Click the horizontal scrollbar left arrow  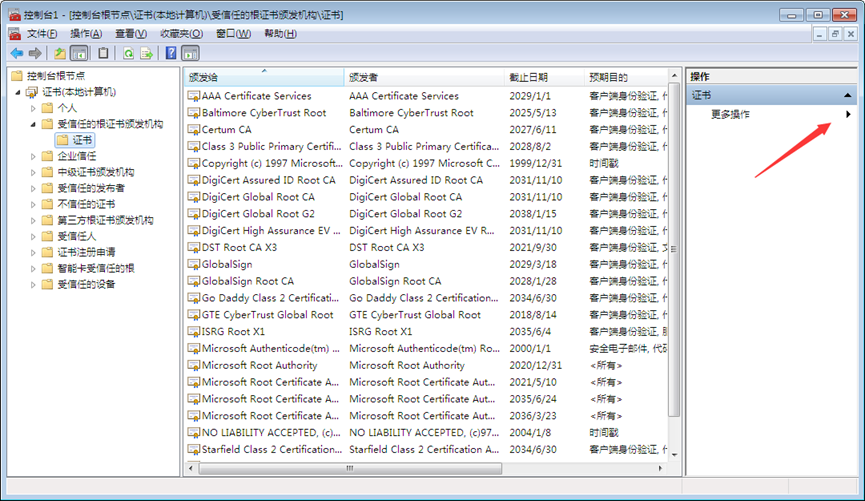pos(191,468)
